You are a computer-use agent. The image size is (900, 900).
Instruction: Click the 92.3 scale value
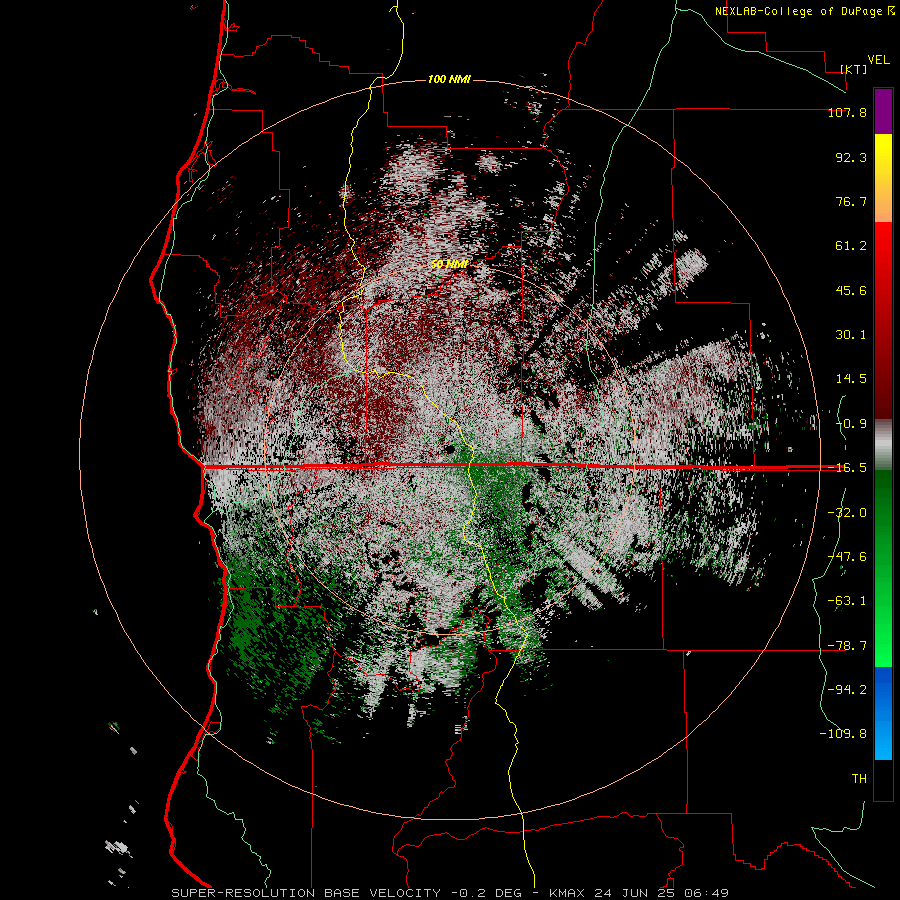(x=851, y=157)
